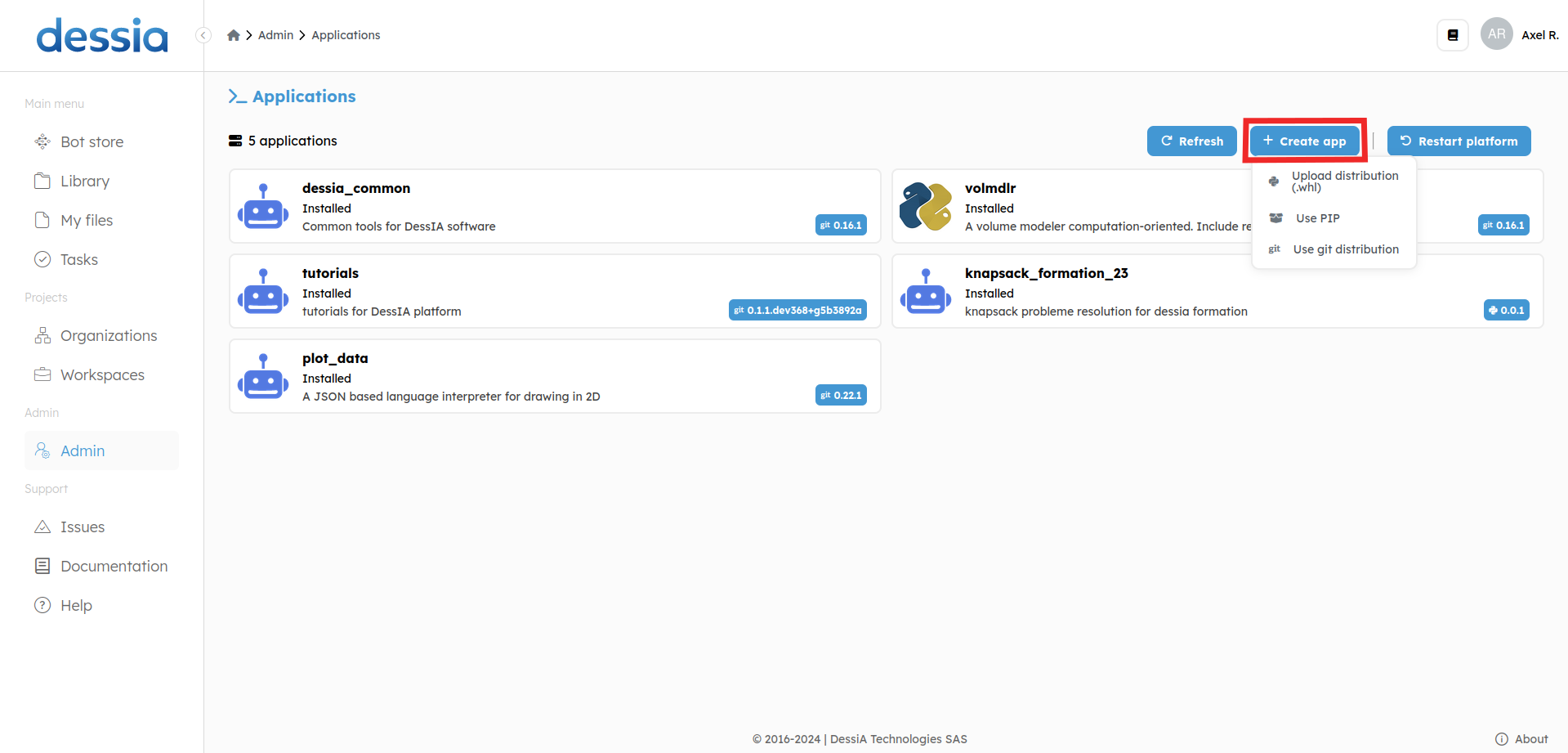
Task: Open the plot_data application card
Action: point(555,376)
